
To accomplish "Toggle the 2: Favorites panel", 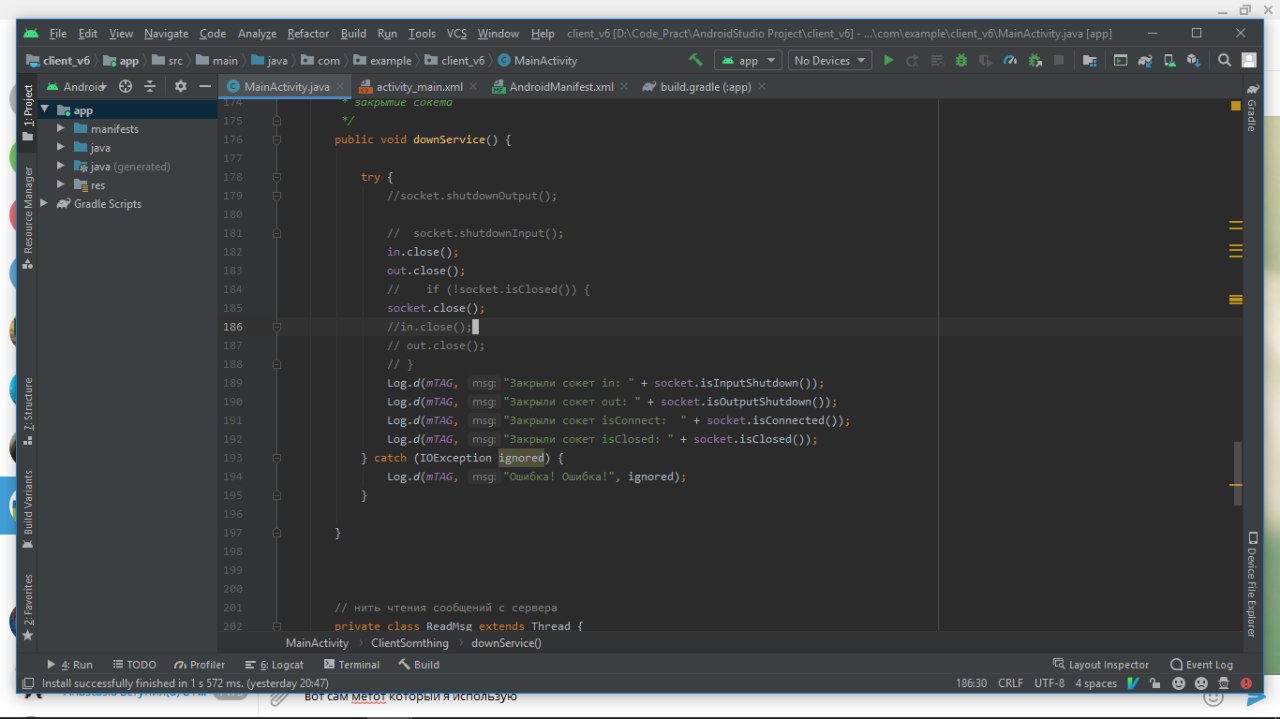I will pos(28,607).
